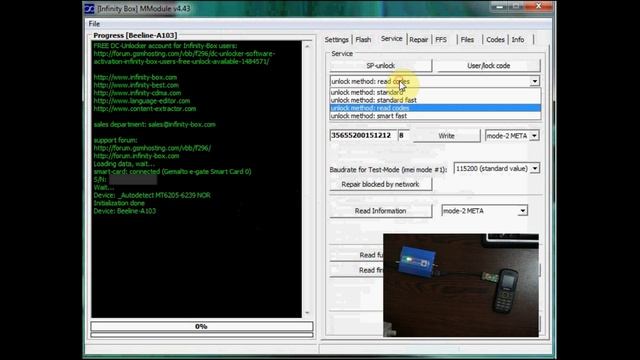Click the Write button
The image size is (640, 360).
(447, 136)
